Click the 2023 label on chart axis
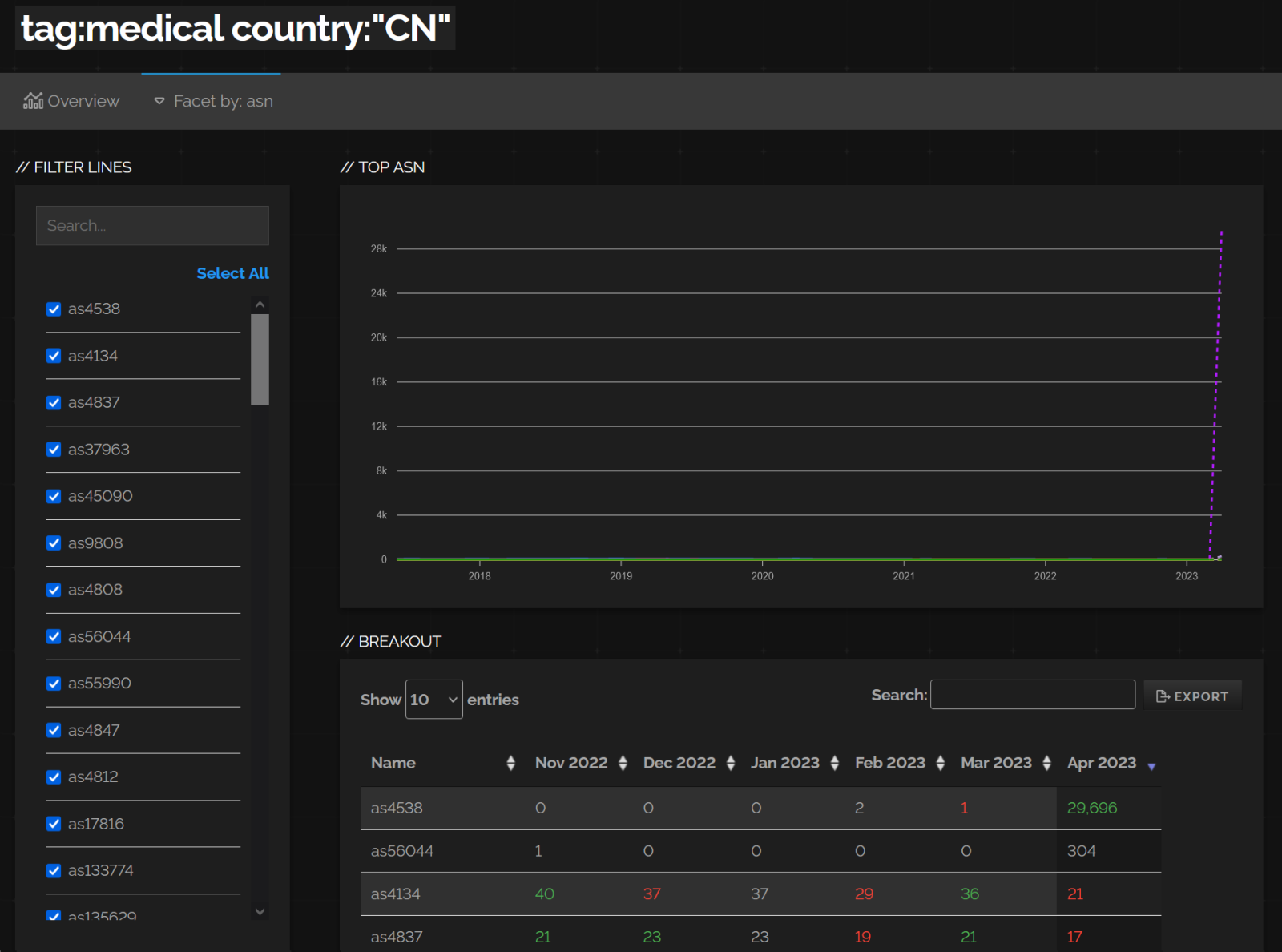 click(1187, 576)
